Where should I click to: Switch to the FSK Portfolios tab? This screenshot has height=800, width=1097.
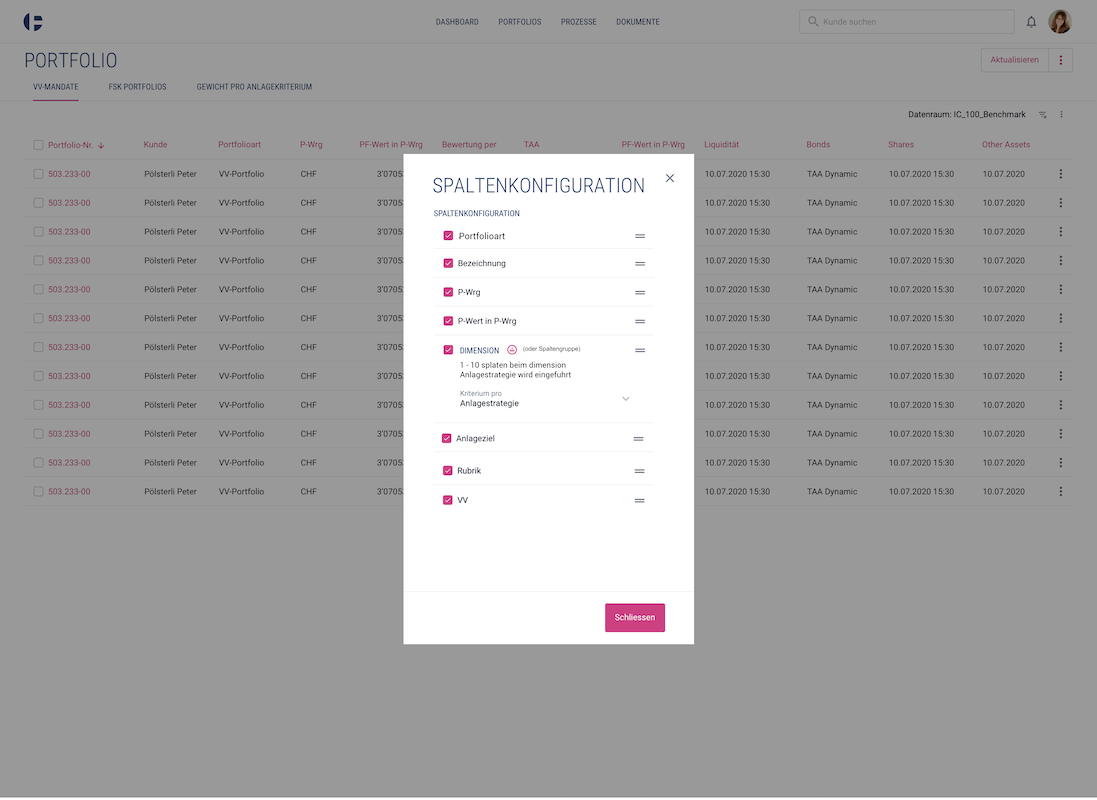point(137,87)
